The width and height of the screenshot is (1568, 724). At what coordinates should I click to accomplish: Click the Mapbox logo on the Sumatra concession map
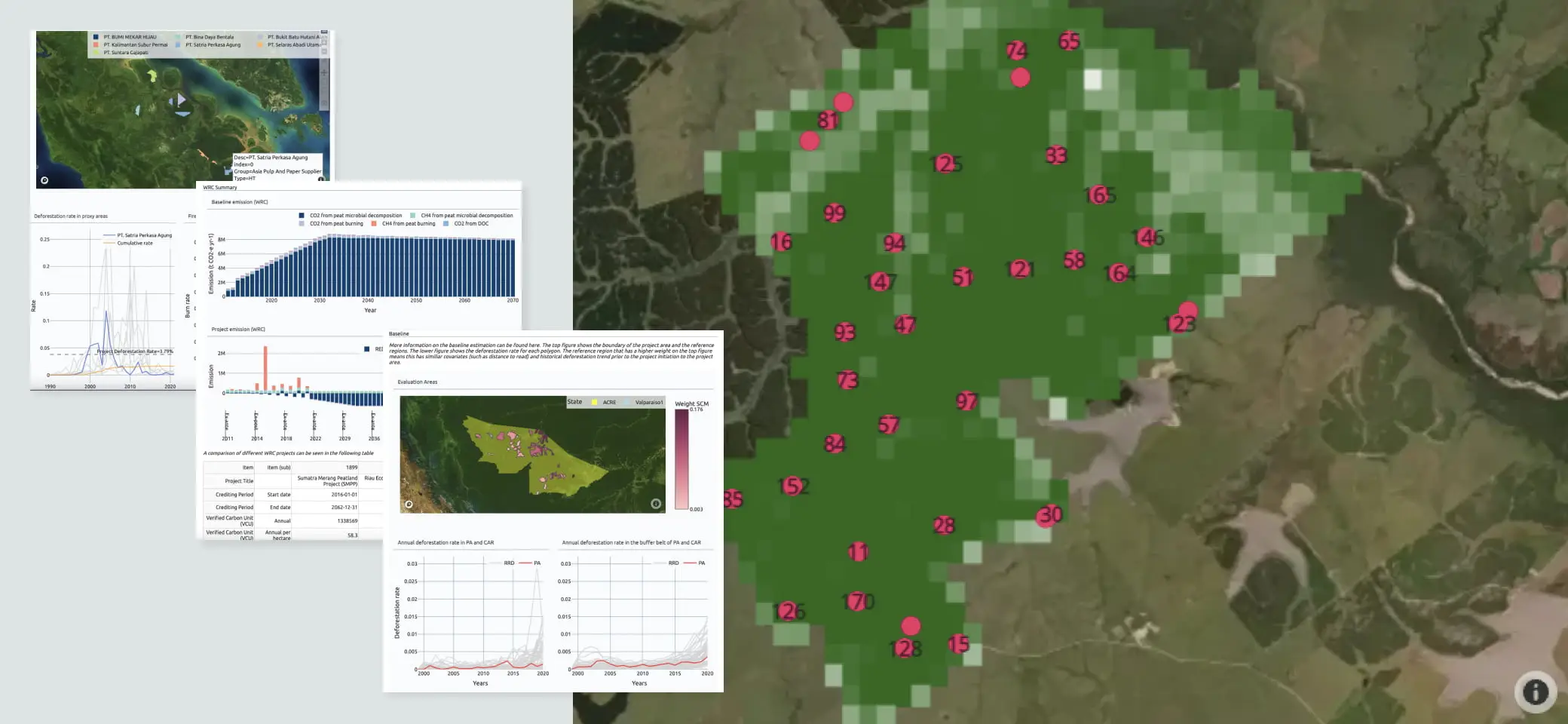(44, 180)
